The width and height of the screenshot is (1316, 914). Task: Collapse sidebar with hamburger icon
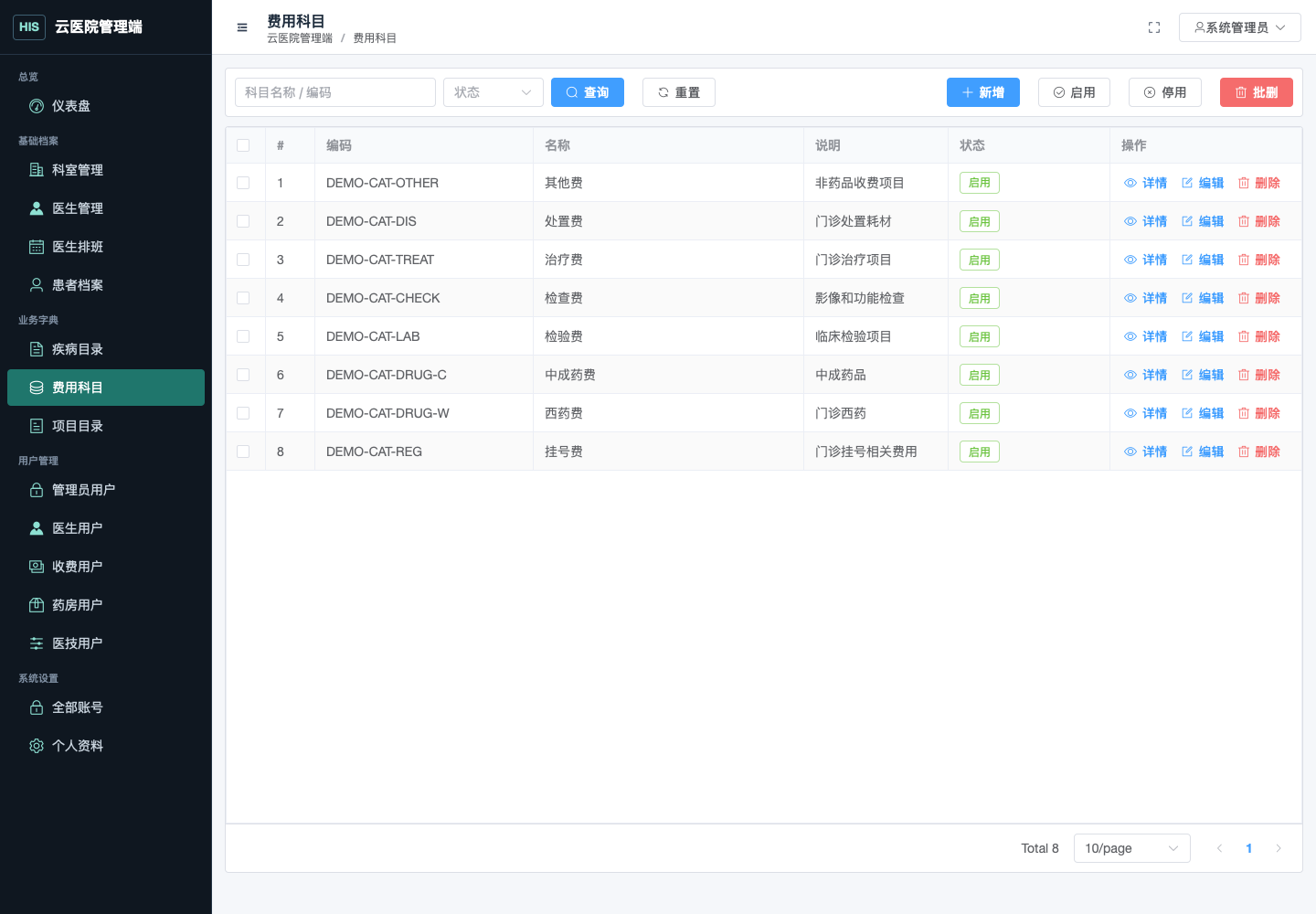242,27
